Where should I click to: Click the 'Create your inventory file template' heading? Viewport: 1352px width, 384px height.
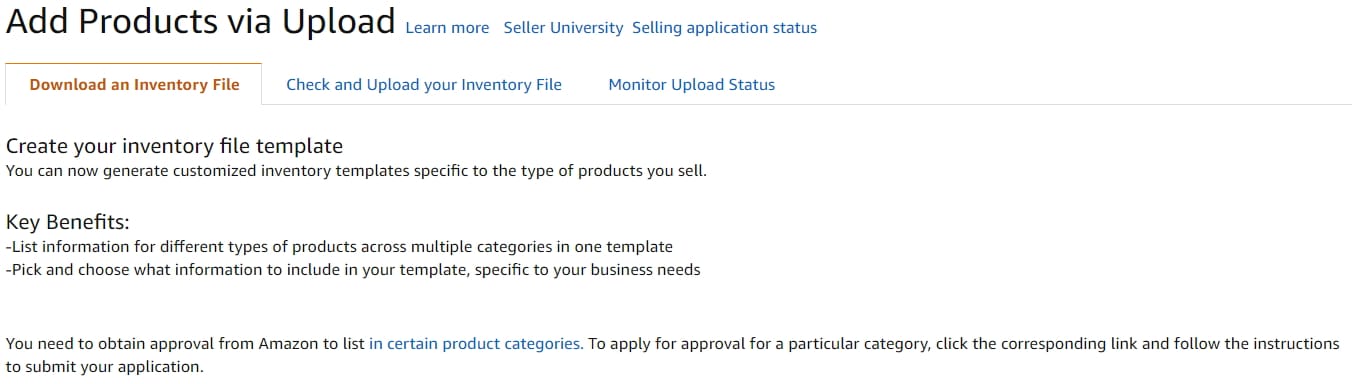pos(174,147)
